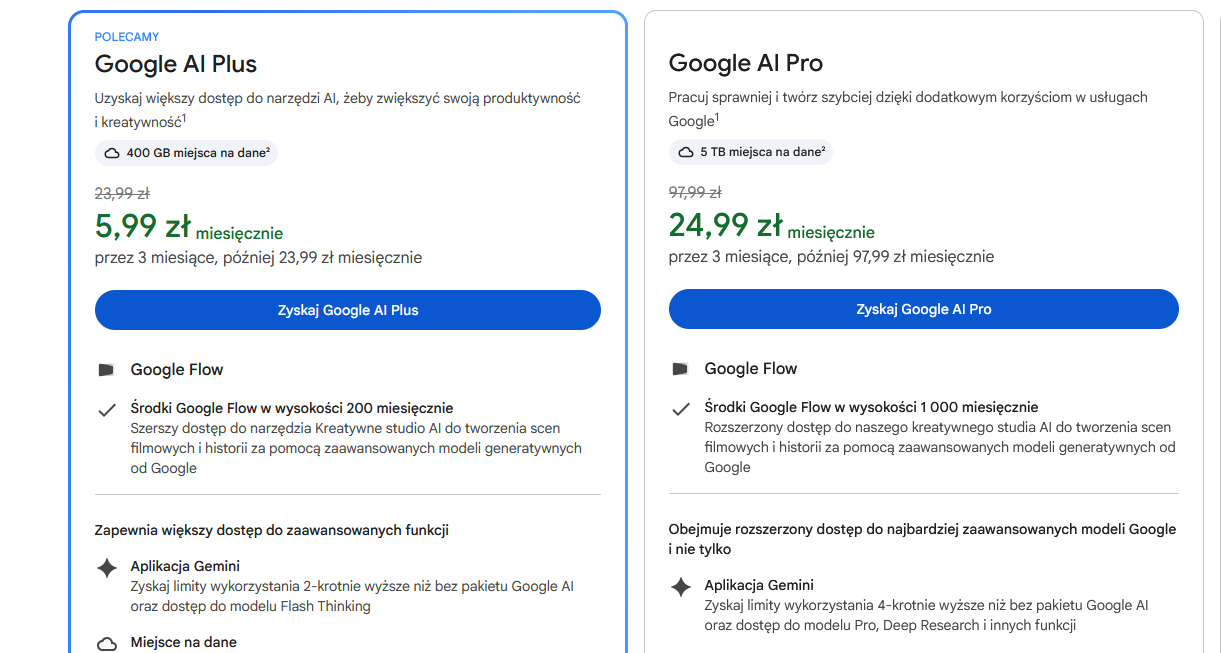Click Aplikacja Gemini title in AI Pro card
1221x653 pixels.
pos(759,585)
